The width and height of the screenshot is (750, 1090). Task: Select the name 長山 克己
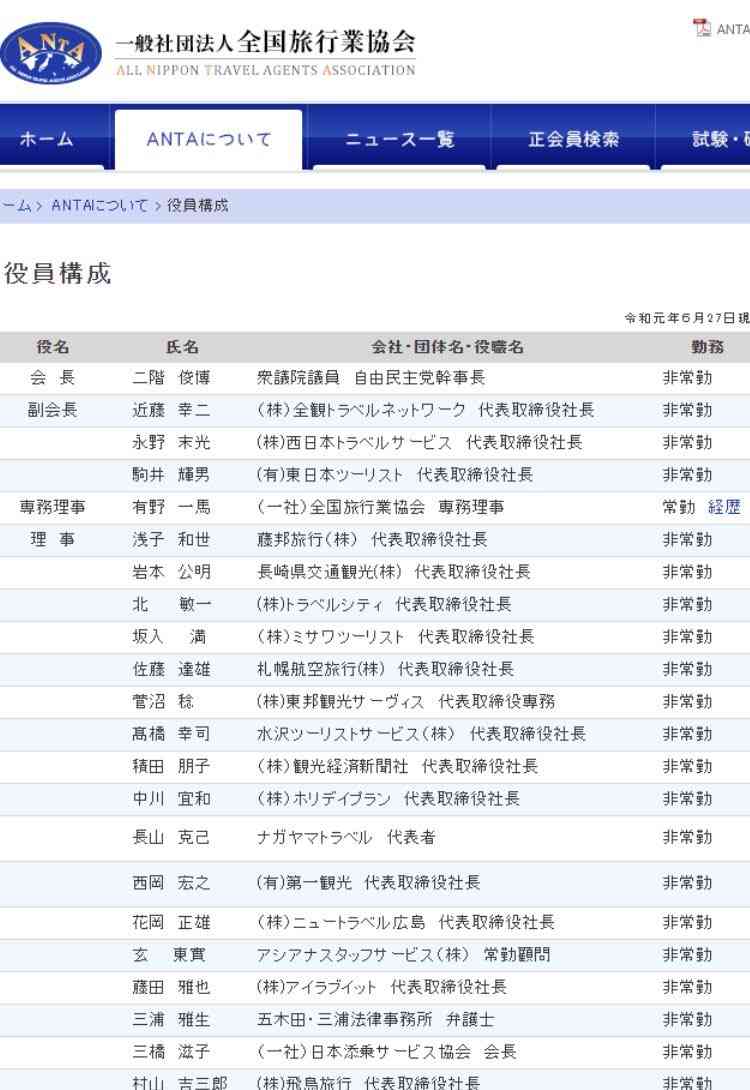(171, 838)
